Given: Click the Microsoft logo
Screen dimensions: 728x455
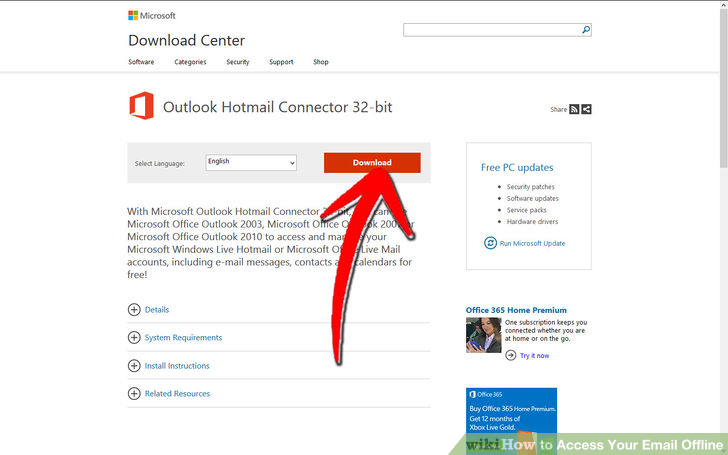Looking at the screenshot, I should pyautogui.click(x=152, y=16).
